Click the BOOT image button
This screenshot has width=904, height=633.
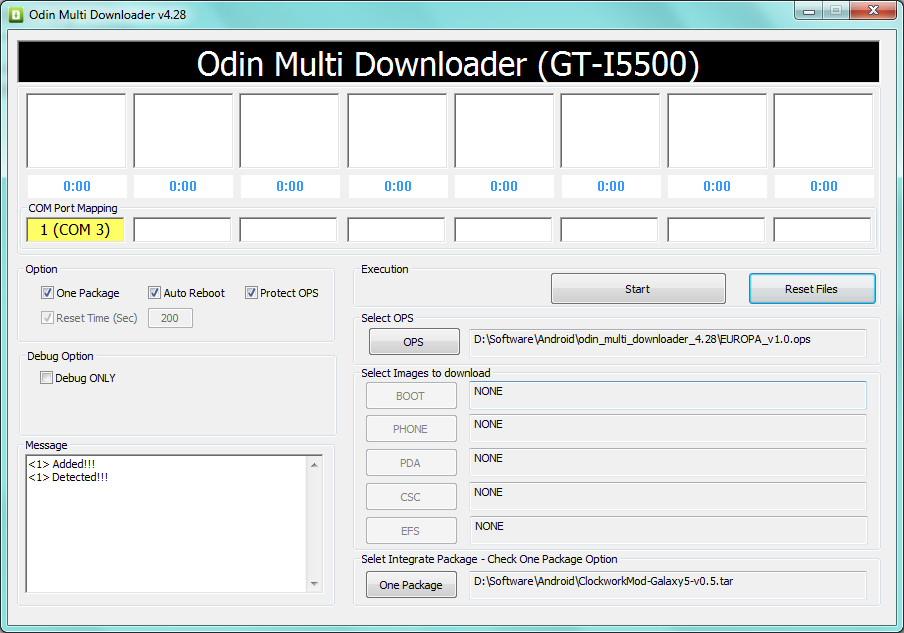point(410,396)
